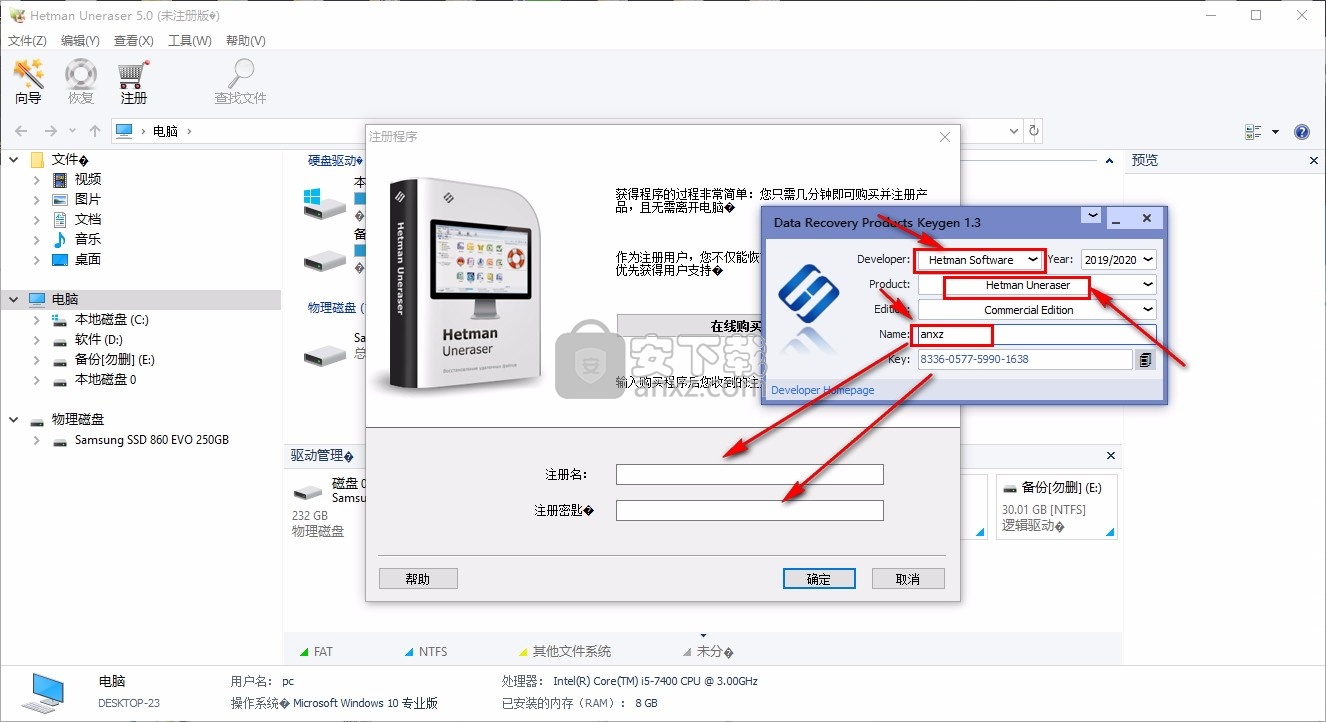The width and height of the screenshot is (1326, 722).
Task: Select the 备份[勿删] (E:) tree item
Action: [115, 360]
